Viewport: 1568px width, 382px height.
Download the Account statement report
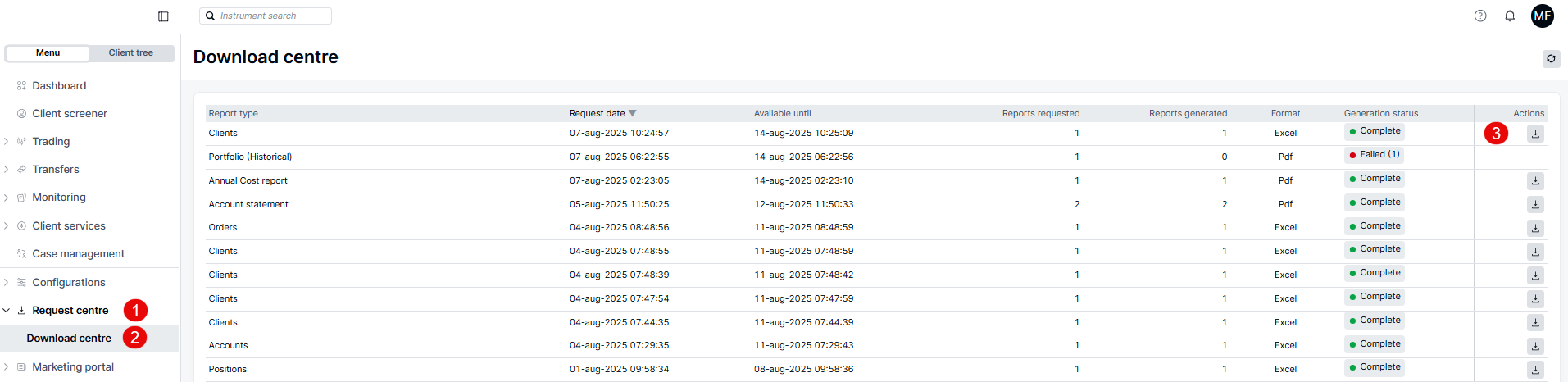(1535, 204)
